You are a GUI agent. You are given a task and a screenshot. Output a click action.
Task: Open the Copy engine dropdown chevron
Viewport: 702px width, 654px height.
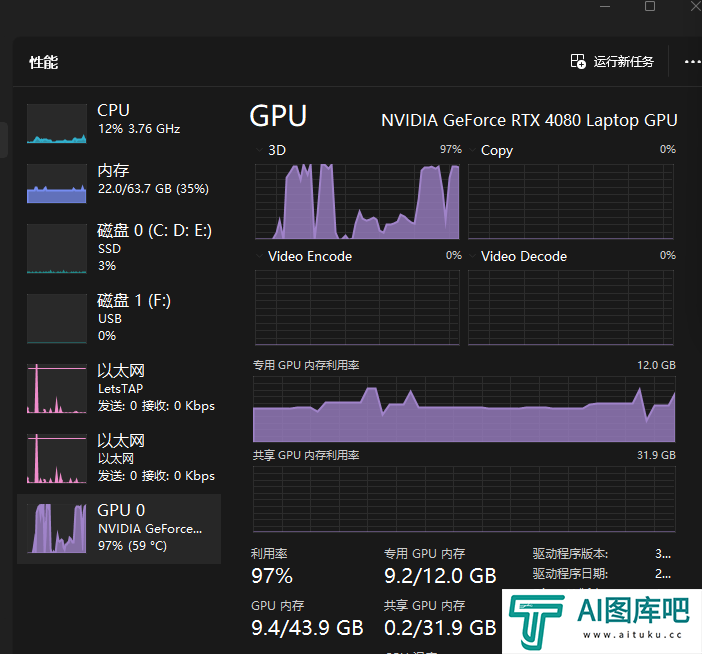pyautogui.click(x=472, y=150)
